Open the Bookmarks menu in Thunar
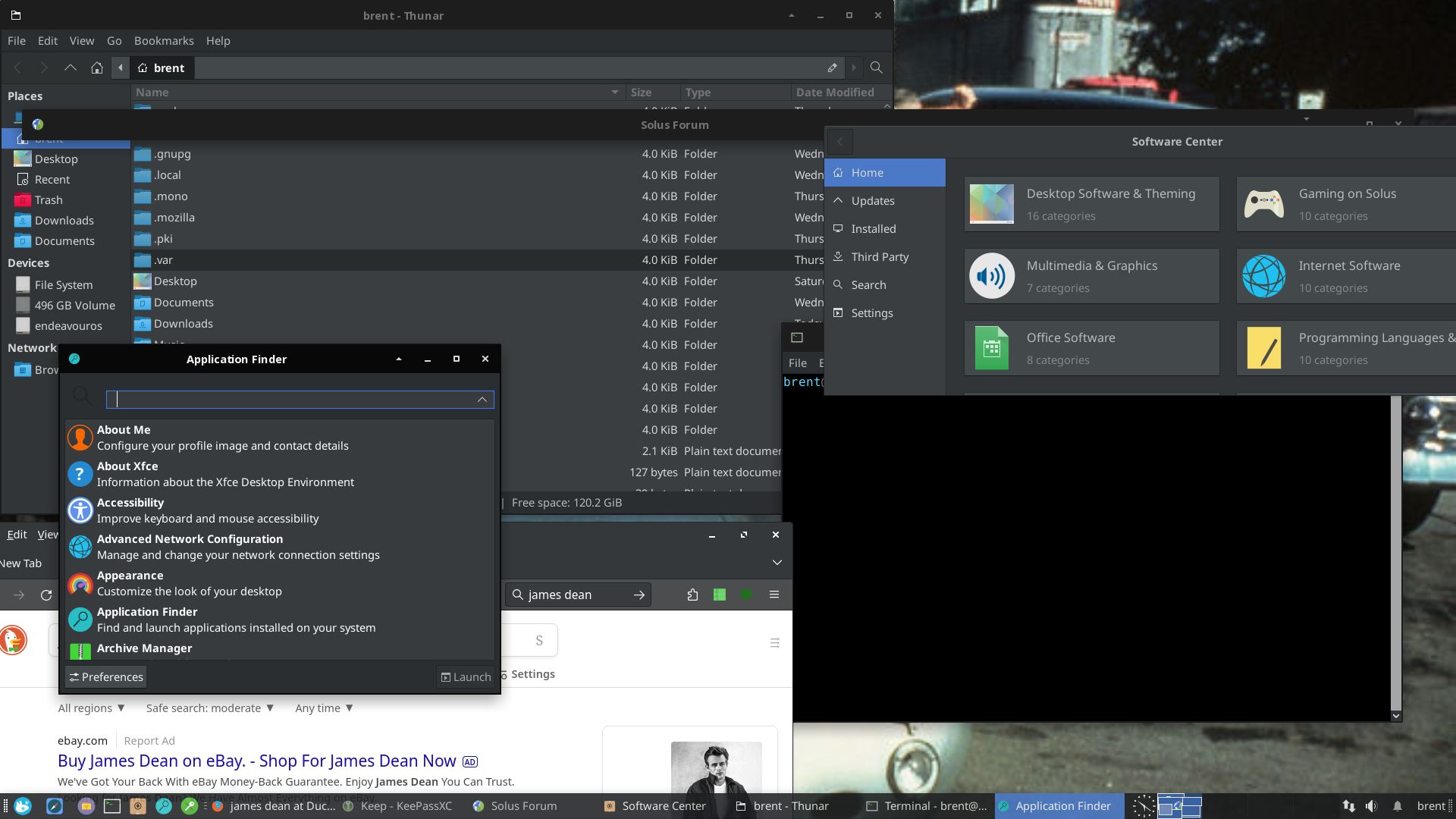1456x819 pixels. pos(164,41)
